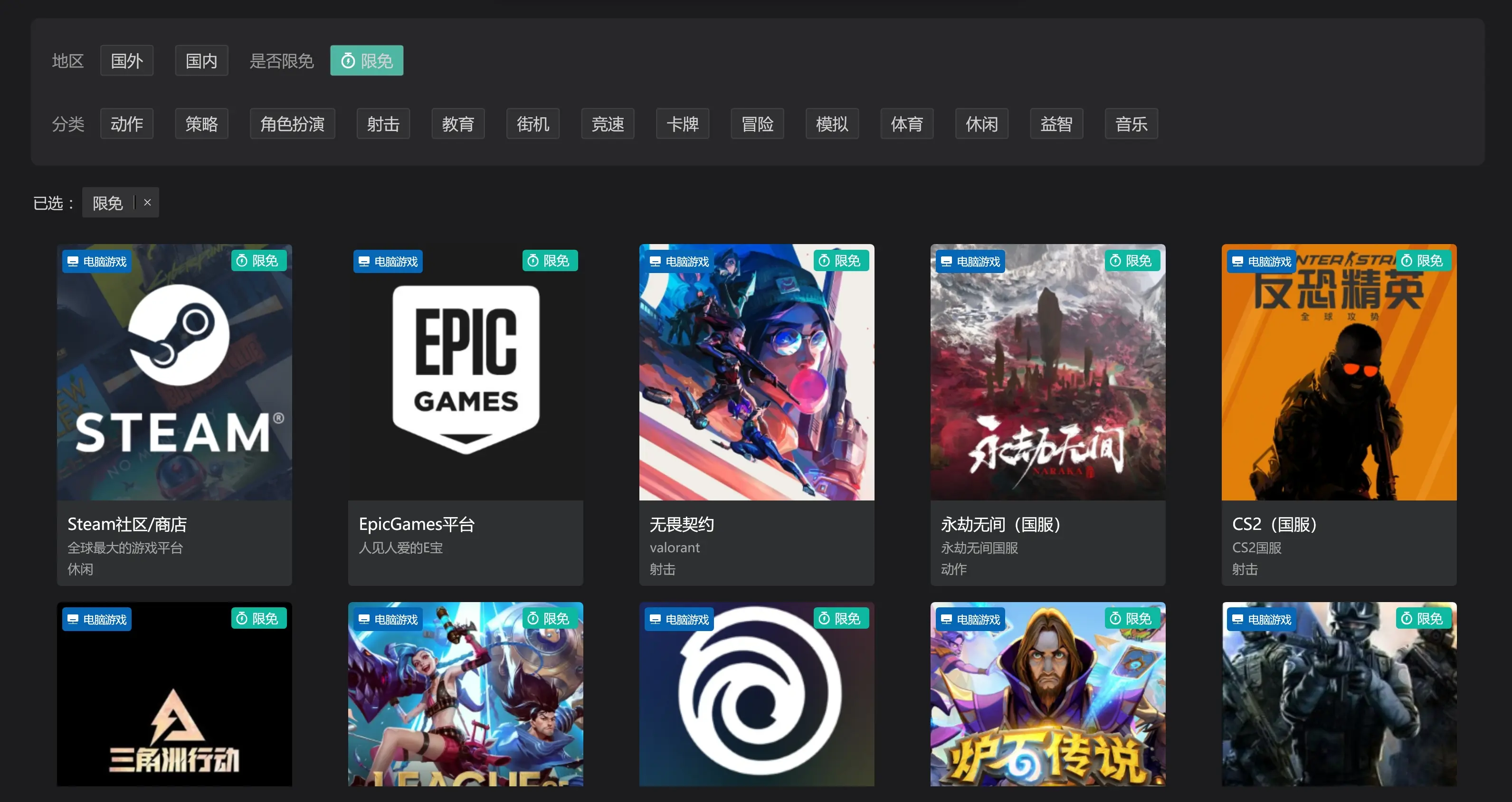Select the 国内 region filter
This screenshot has width=1512, height=802.
pos(201,60)
